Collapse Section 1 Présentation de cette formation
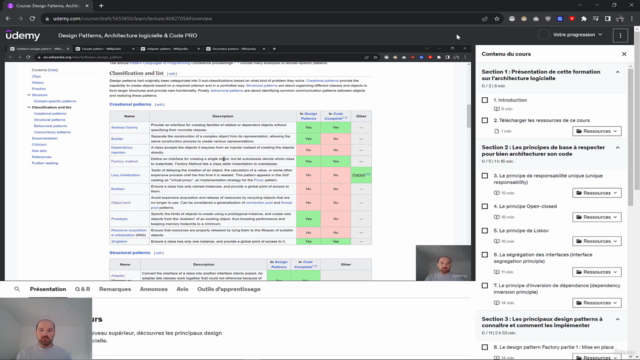Image resolution: width=640 pixels, height=360 pixels. coord(618,72)
